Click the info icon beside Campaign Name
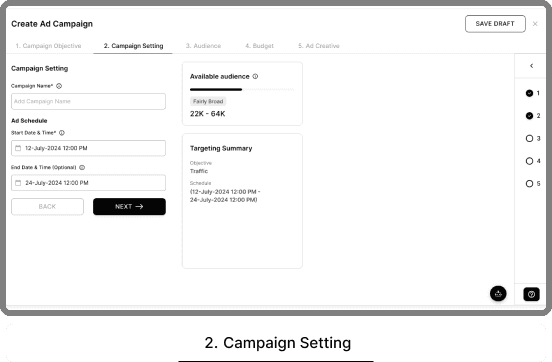The height and width of the screenshot is (362, 552). 59,86
